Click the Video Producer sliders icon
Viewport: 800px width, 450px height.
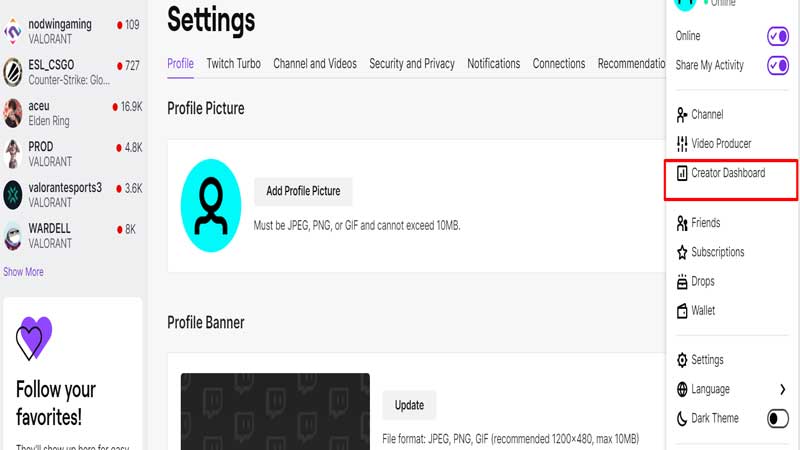coord(682,144)
